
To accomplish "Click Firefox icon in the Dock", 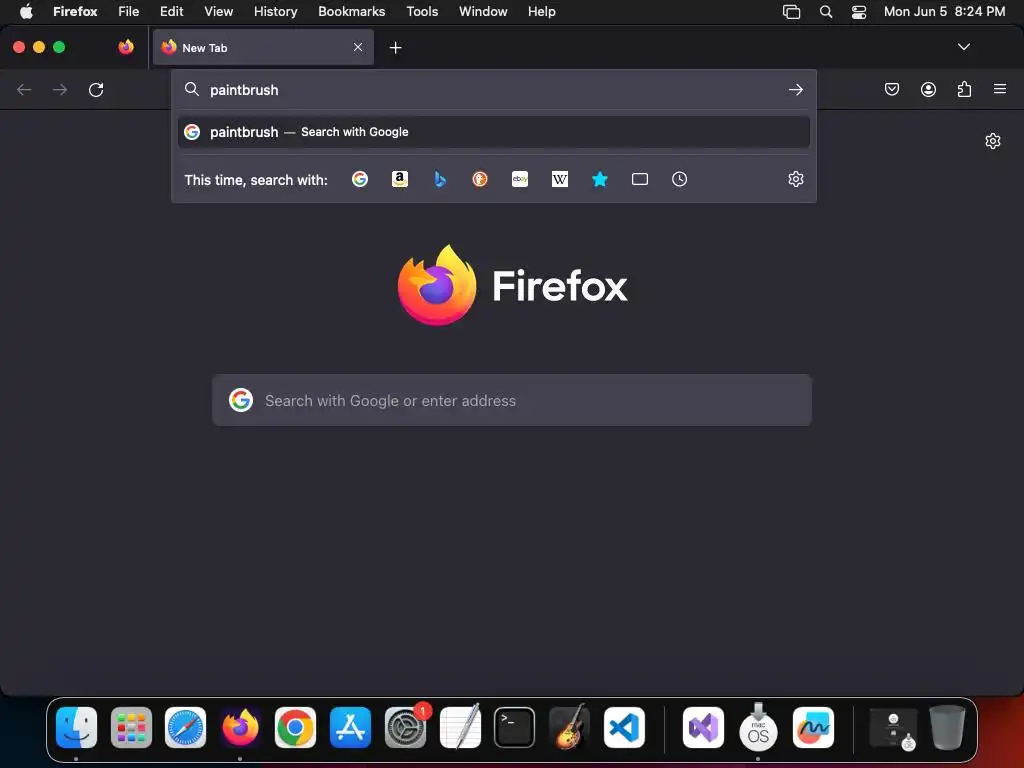I will tap(240, 728).
